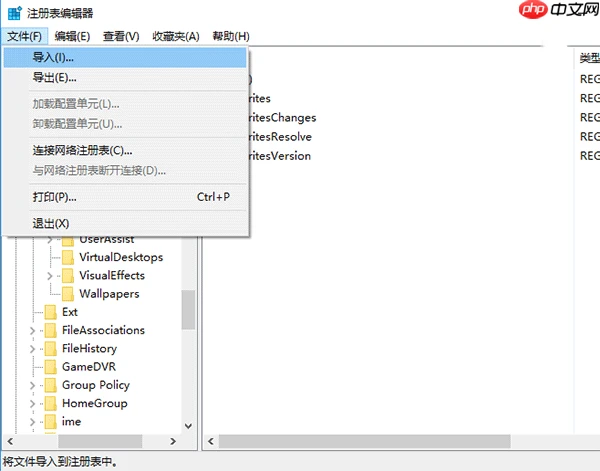Select the value ending in ritesChanges
The image size is (600, 471).
tap(282, 117)
